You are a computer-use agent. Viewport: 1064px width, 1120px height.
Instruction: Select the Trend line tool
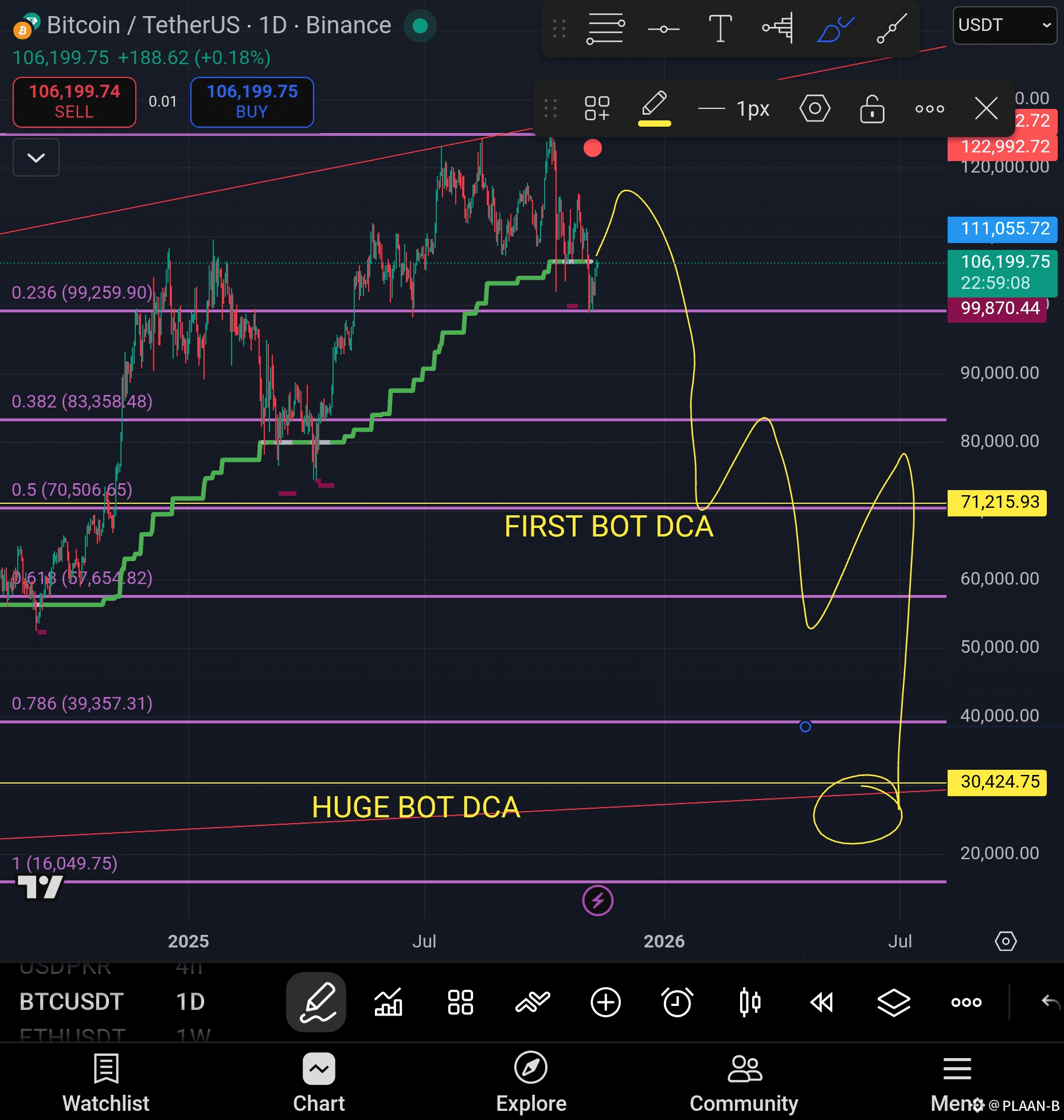892,28
